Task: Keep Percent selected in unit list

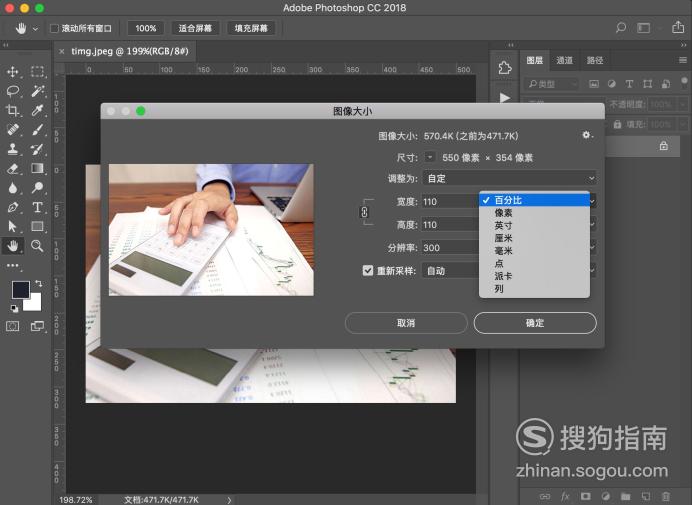Action: point(534,200)
